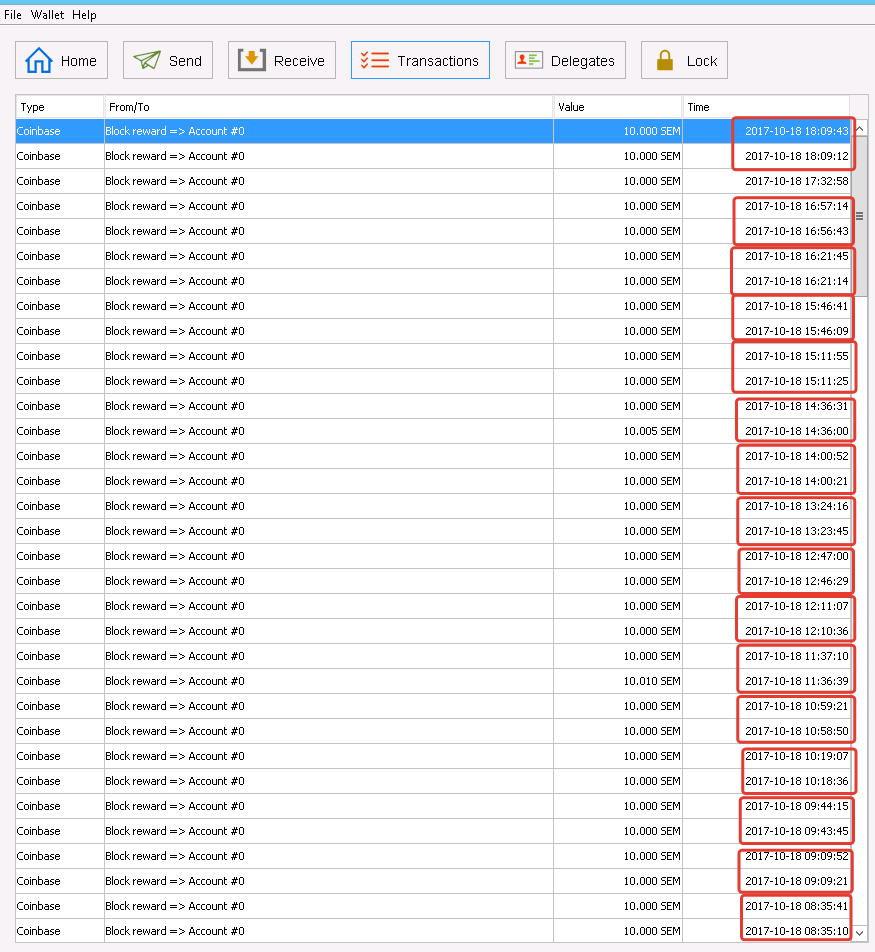Select the transaction at 2017-10-18 17:32:58
This screenshot has width=875, height=952.
(x=432, y=181)
